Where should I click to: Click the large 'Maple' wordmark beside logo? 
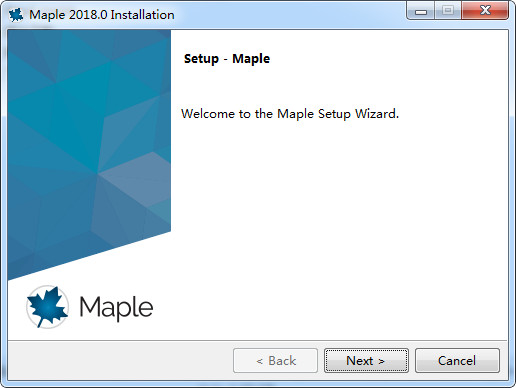tap(116, 308)
